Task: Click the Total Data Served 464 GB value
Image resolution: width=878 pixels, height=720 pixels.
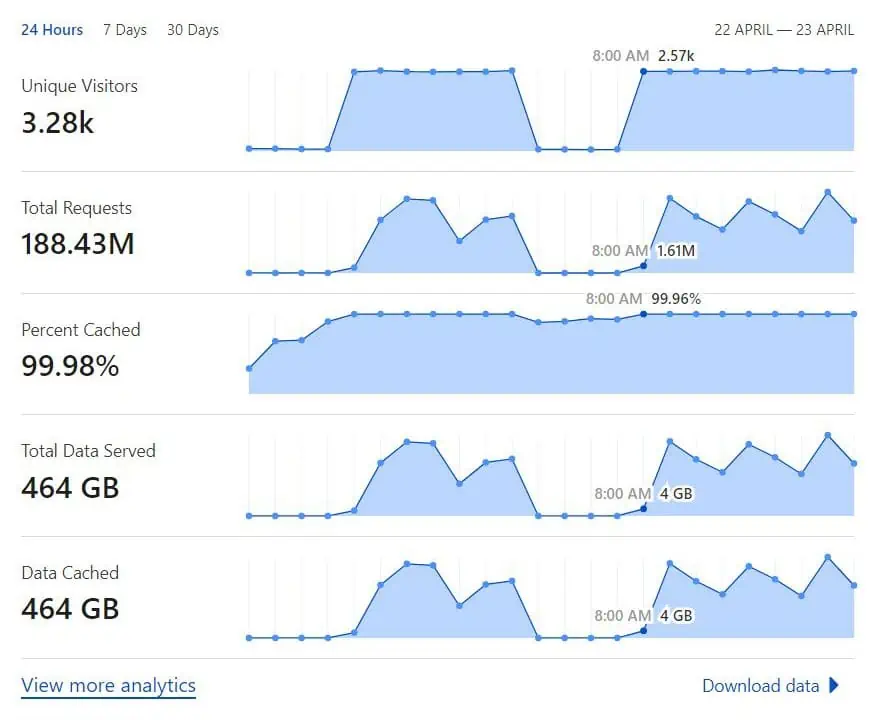Action: (x=70, y=488)
